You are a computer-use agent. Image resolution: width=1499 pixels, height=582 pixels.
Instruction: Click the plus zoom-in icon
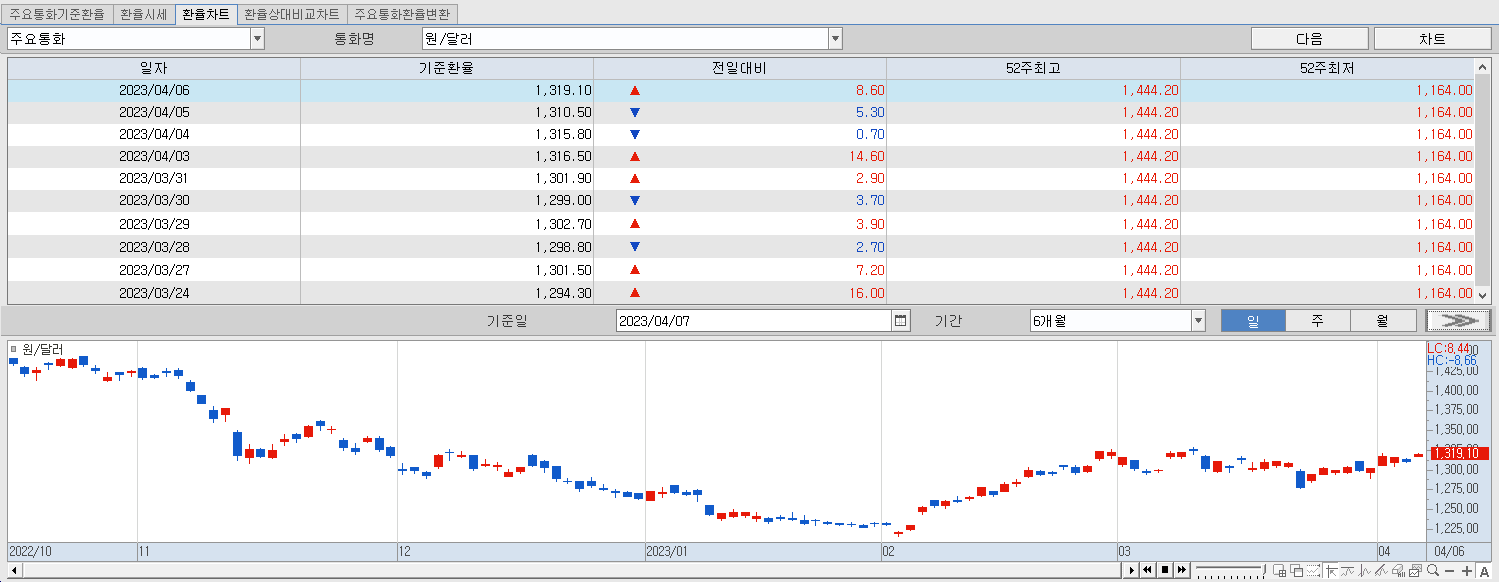[1466, 571]
